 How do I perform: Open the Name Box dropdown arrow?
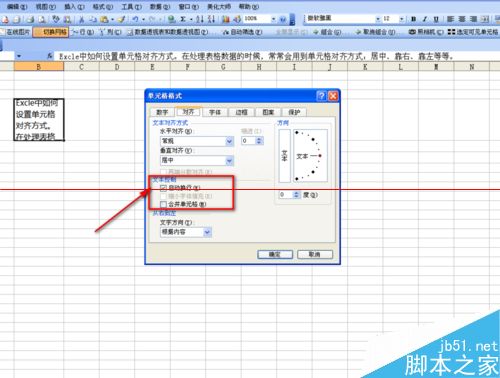19,56
